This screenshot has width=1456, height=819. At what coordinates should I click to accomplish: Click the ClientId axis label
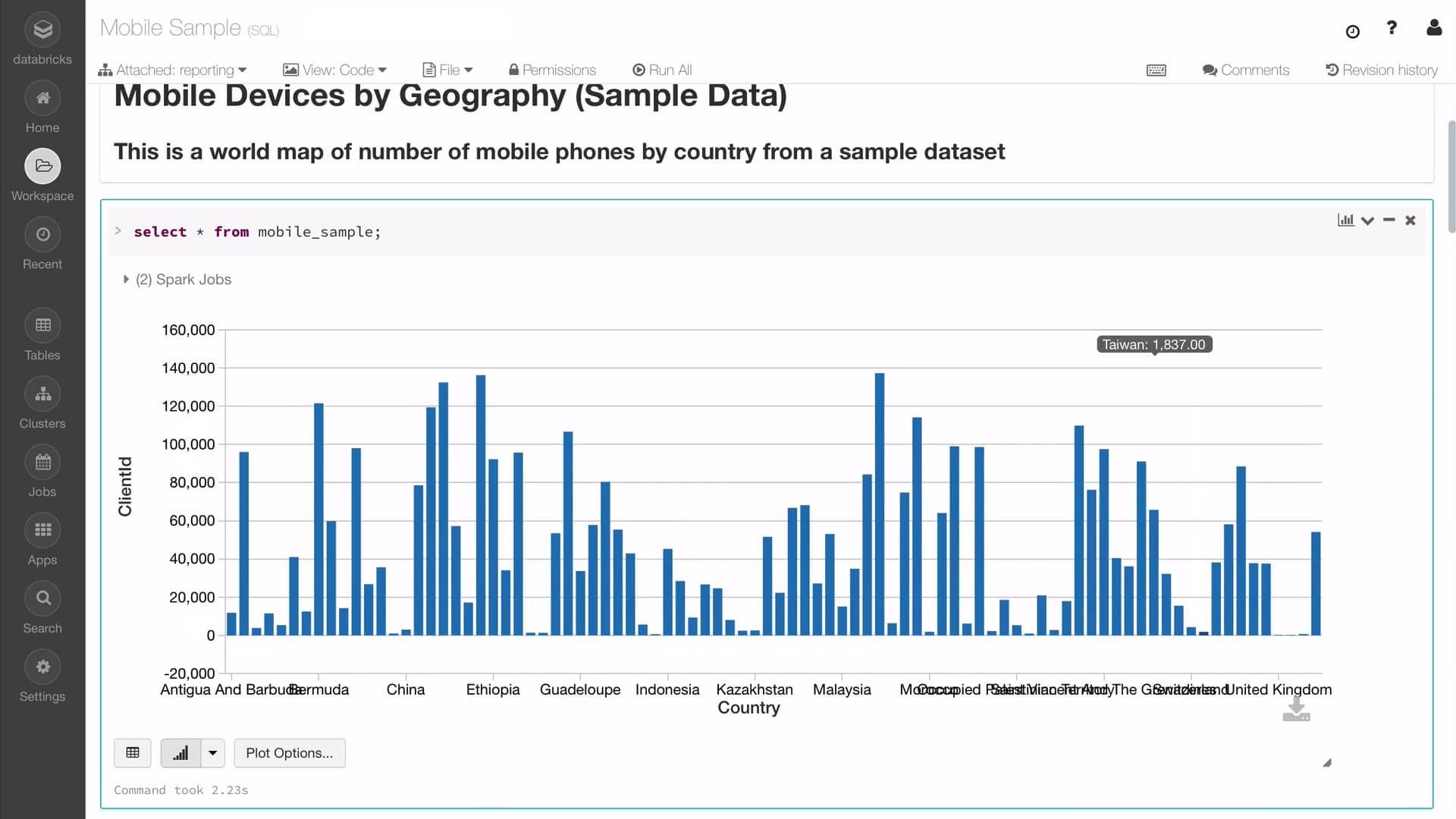125,486
